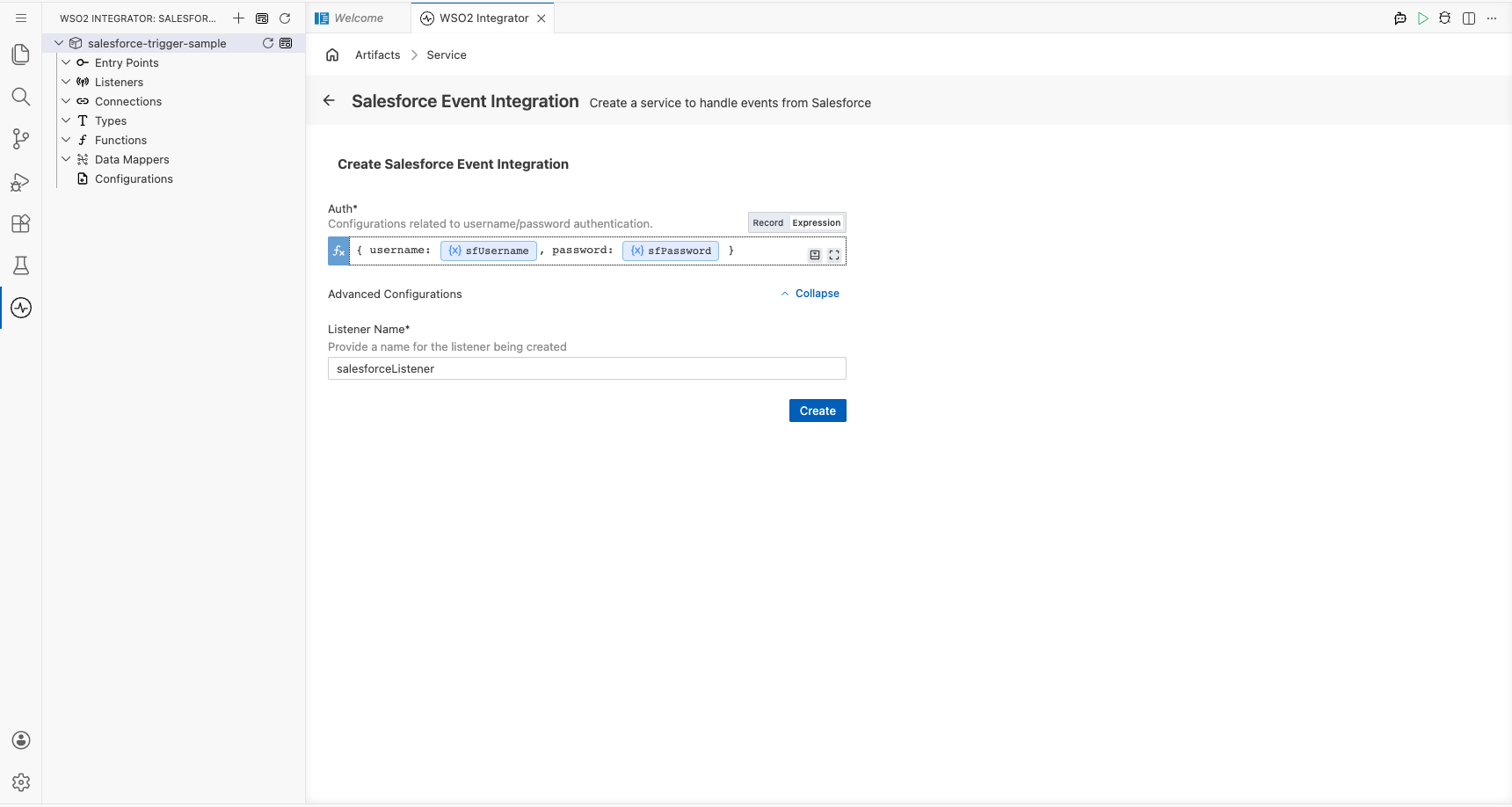
Task: Open the Testing flask icon
Action: click(x=21, y=265)
